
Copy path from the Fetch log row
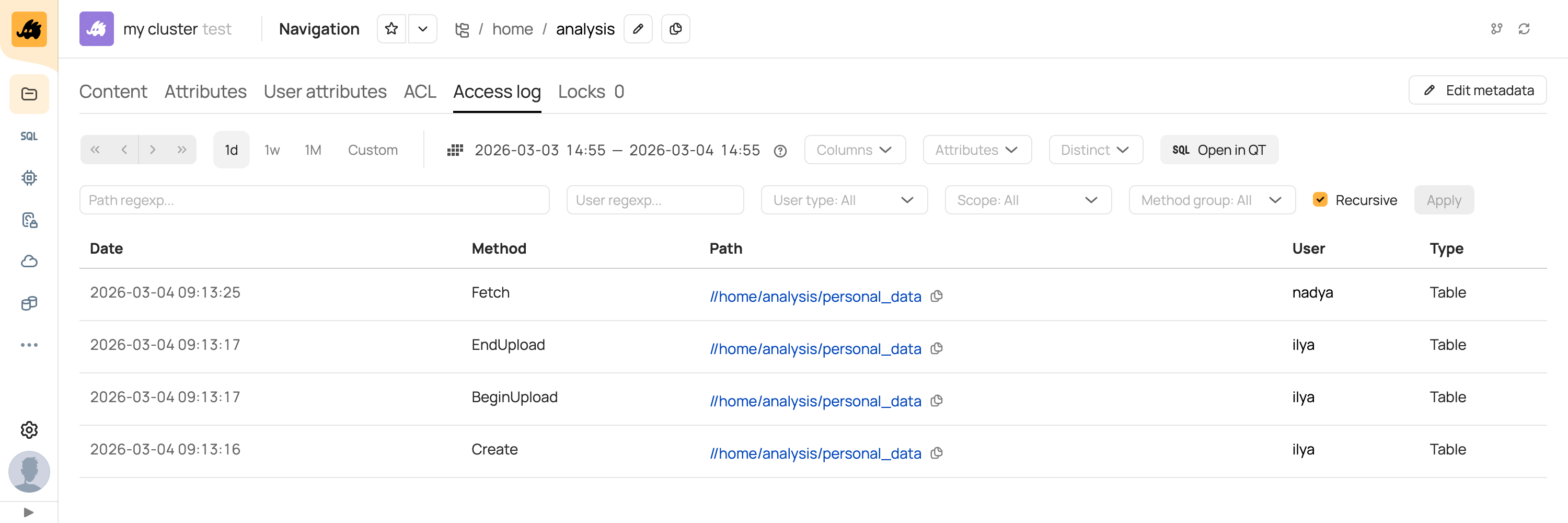point(937,296)
